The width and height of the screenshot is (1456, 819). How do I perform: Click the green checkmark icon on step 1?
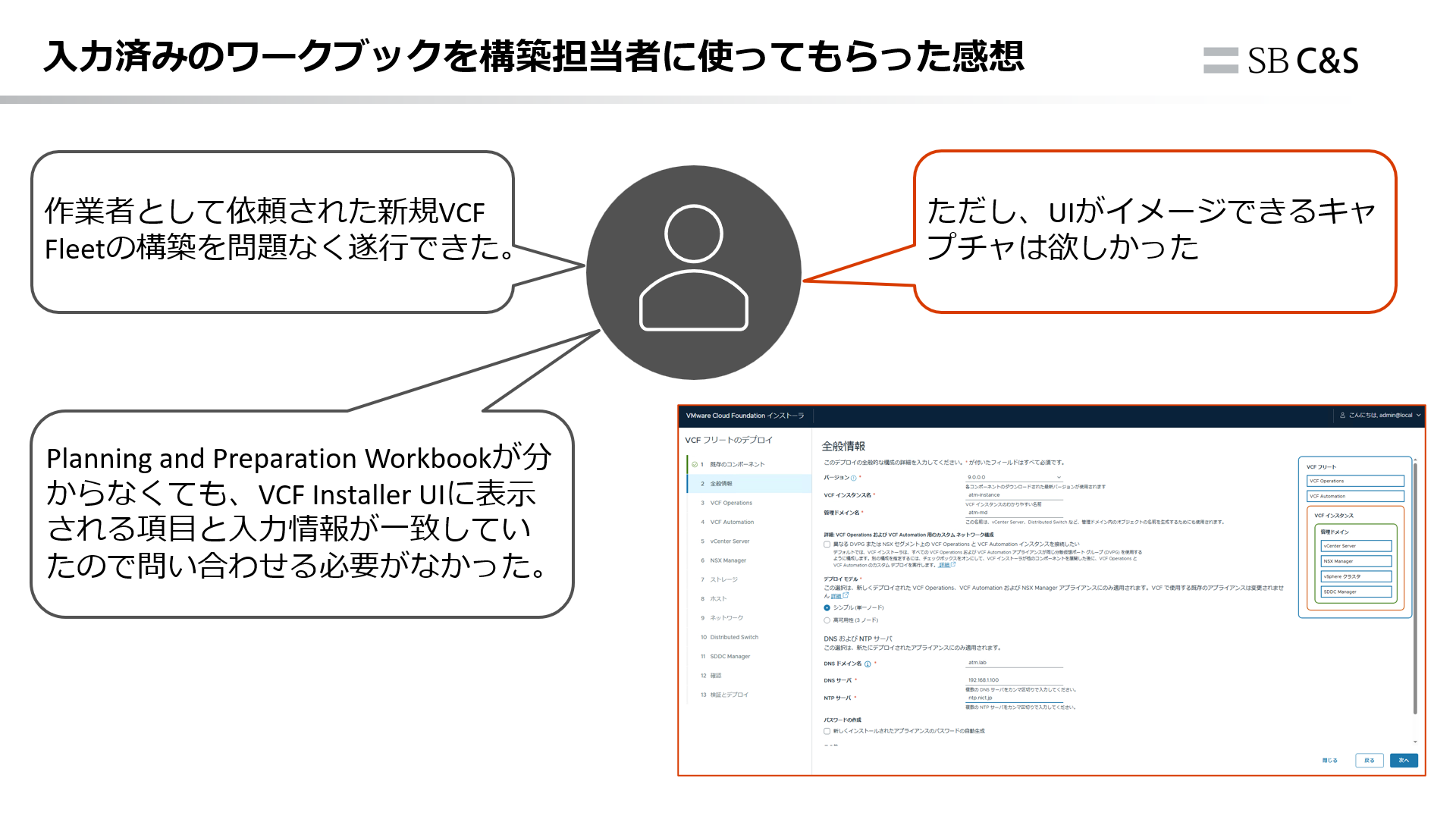coord(695,464)
